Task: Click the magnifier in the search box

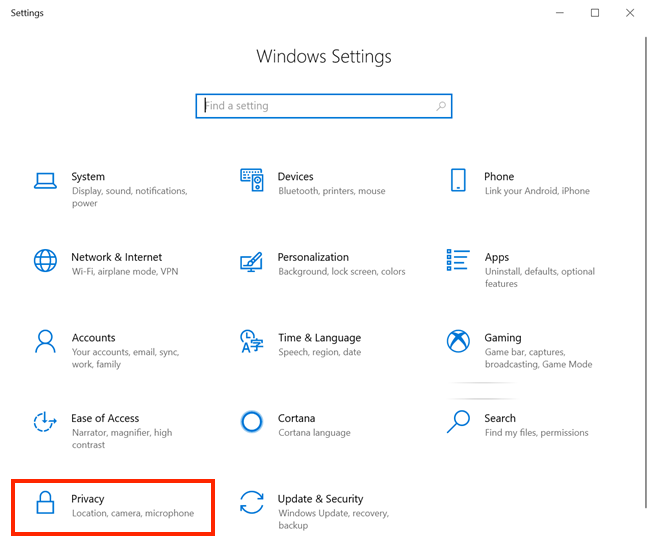Action: (x=441, y=106)
